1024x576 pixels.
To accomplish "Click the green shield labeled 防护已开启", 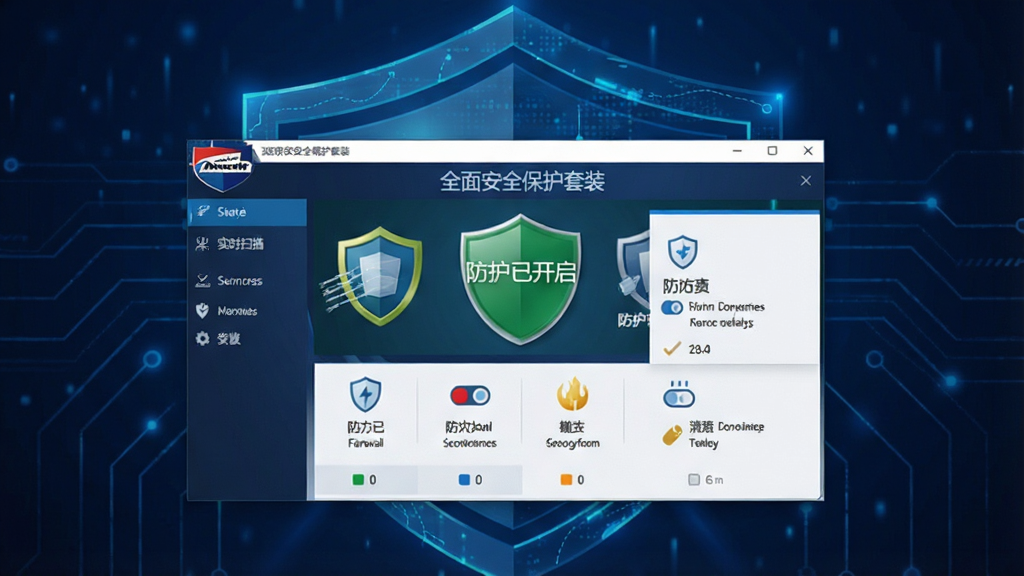I will point(520,278).
